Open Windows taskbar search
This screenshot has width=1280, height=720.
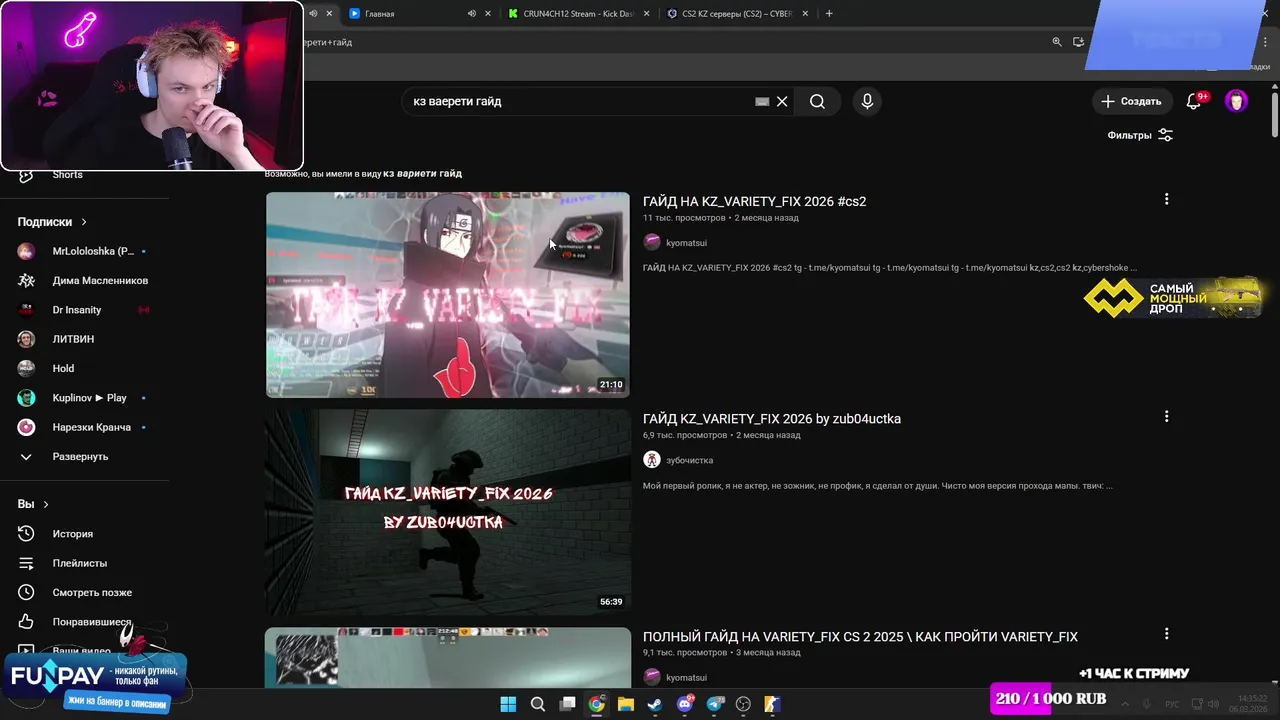(x=538, y=704)
